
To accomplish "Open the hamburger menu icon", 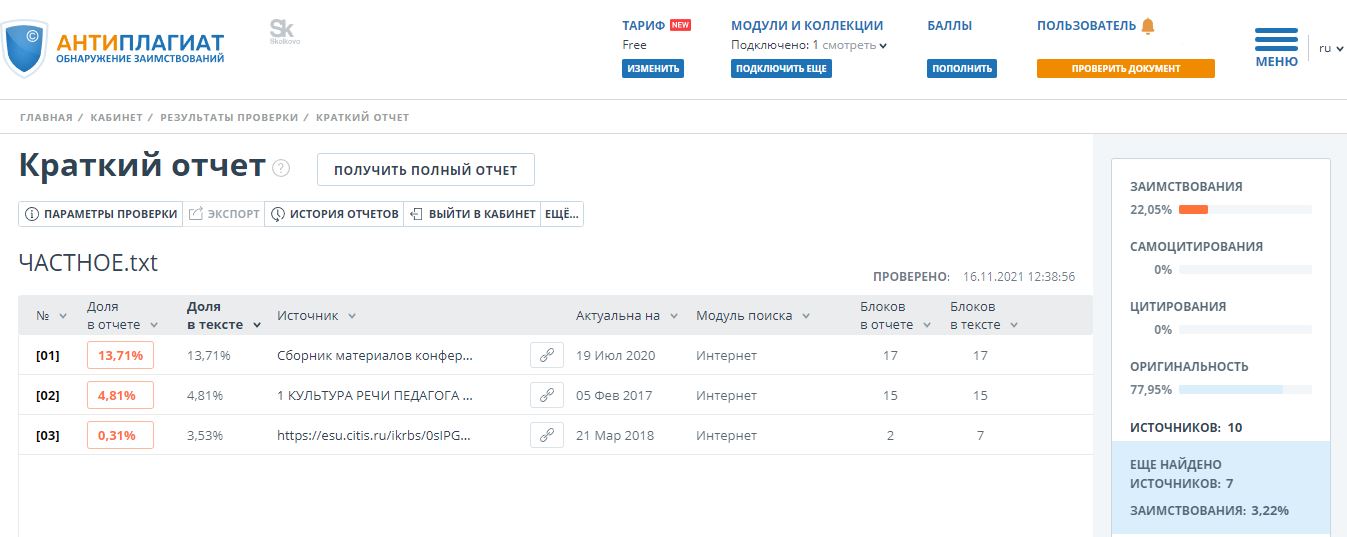I will click(x=1276, y=40).
